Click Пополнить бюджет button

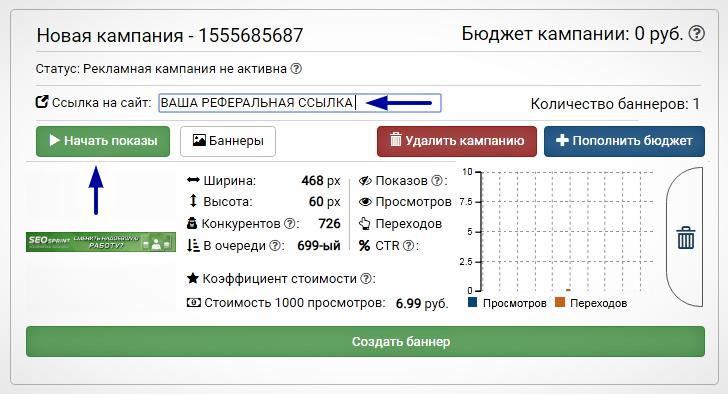click(624, 141)
